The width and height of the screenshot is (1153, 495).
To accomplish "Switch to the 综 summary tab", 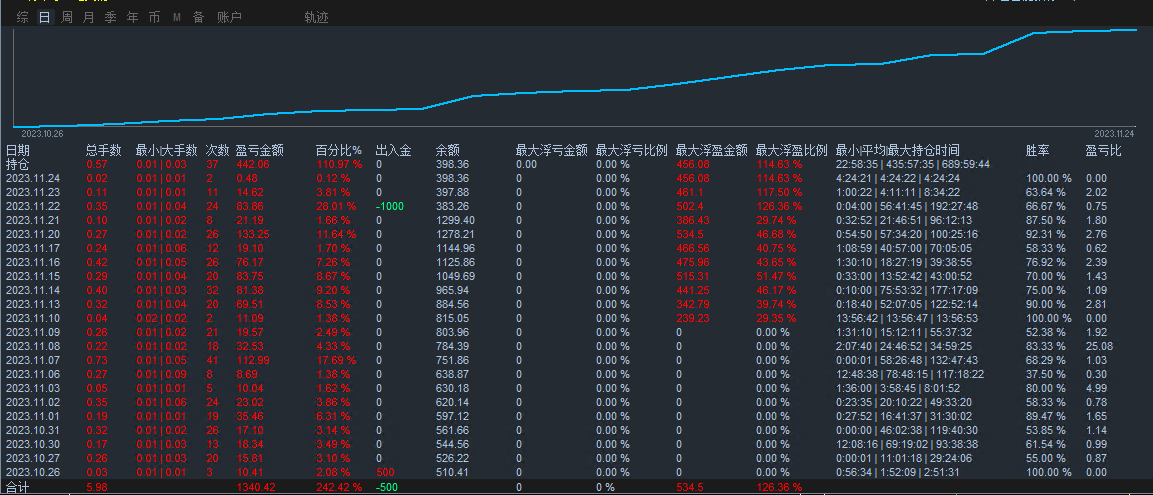I will point(23,18).
